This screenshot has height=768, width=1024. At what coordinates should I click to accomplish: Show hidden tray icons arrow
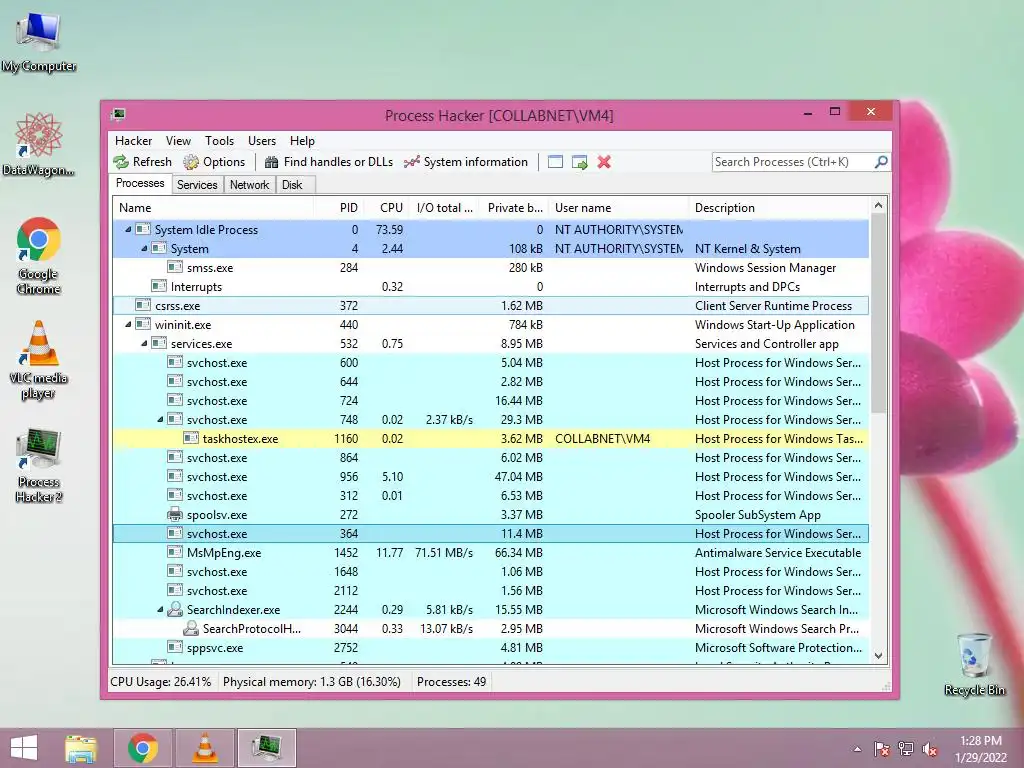click(x=857, y=750)
